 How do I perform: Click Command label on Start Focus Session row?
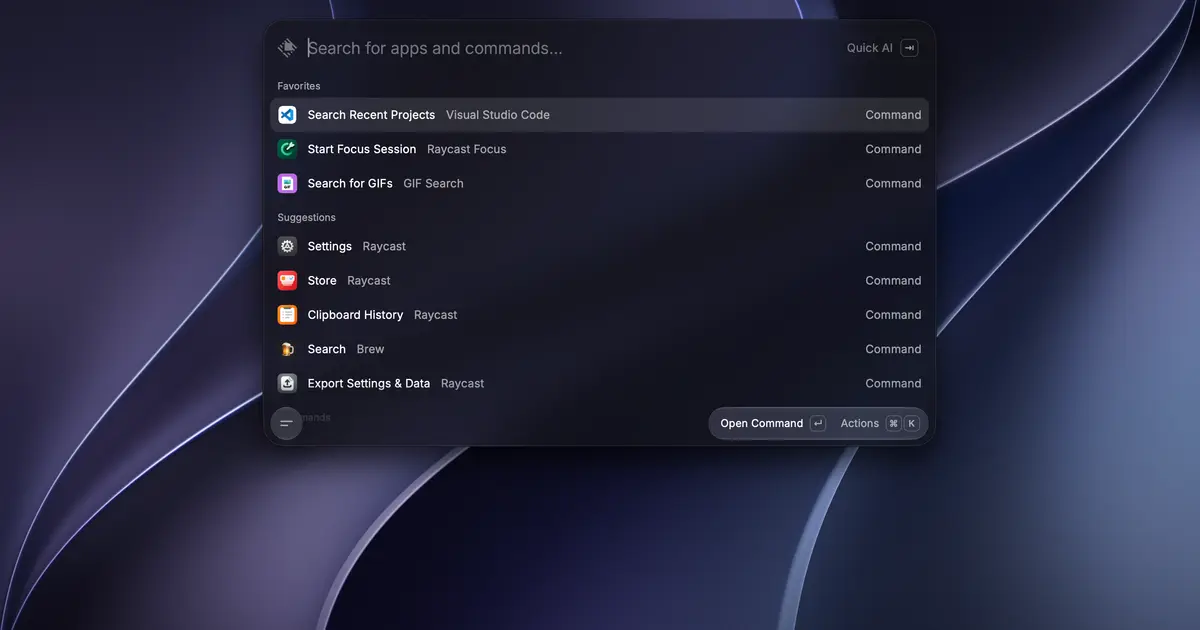[893, 149]
